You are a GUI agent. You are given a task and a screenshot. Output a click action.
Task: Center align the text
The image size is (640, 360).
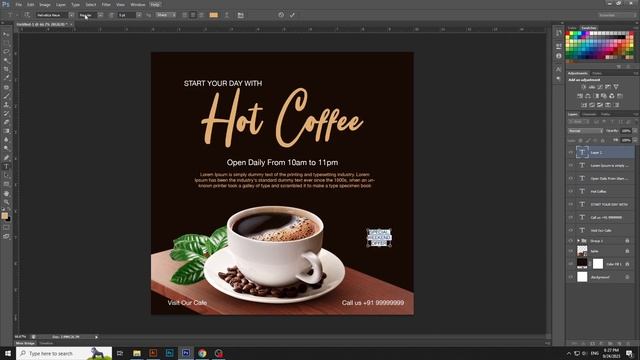(193, 15)
